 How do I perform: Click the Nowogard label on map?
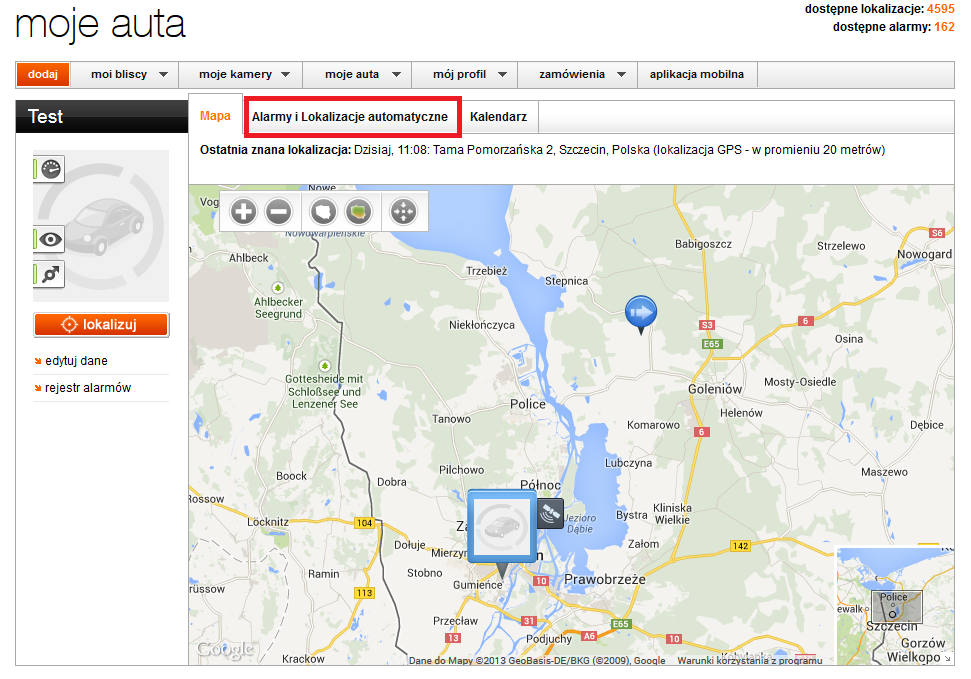(x=925, y=254)
